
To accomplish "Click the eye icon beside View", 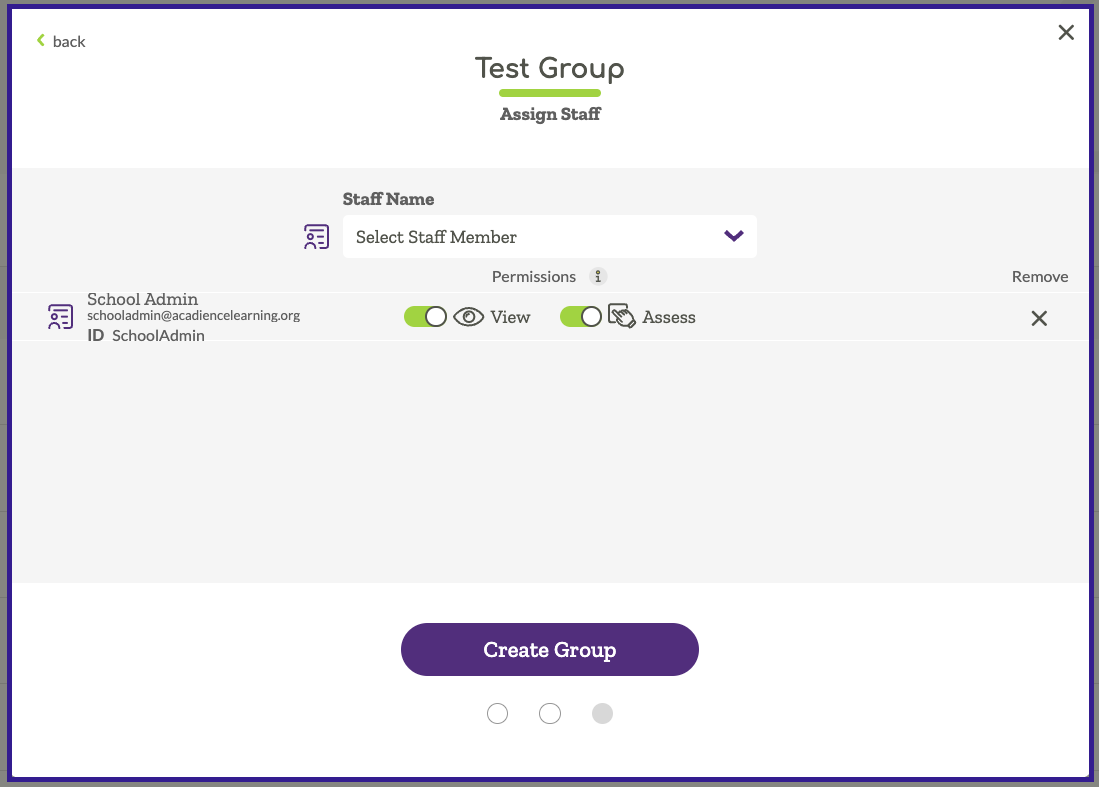I will click(x=468, y=316).
